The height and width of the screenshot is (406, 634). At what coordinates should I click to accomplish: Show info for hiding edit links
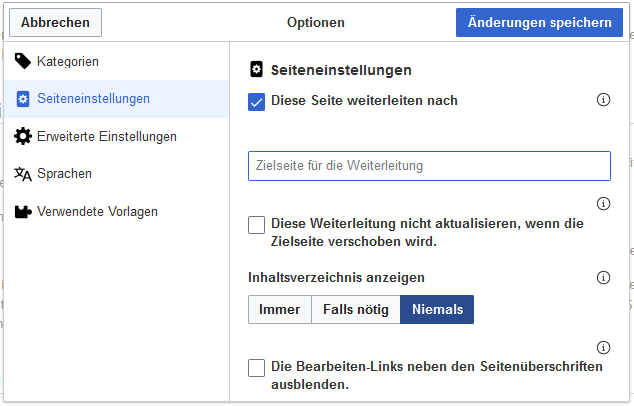[603, 347]
